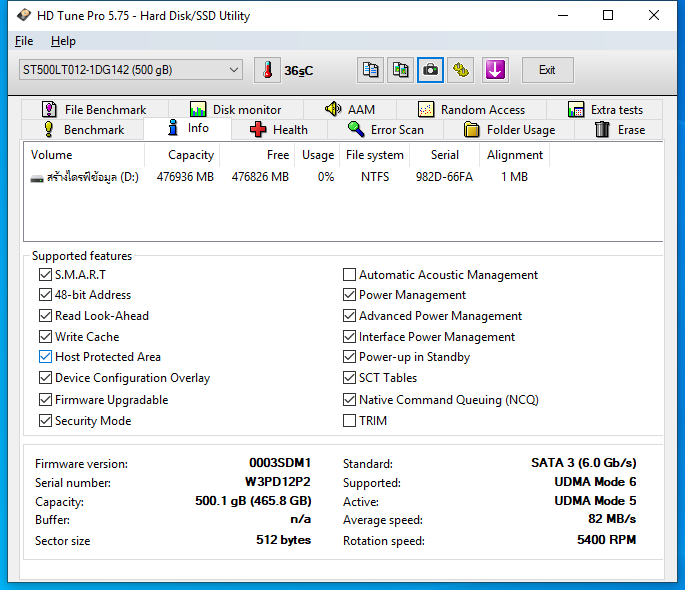Toggle Automatic Acoustic Management checkbox
This screenshot has height=590, width=685.
(x=350, y=275)
